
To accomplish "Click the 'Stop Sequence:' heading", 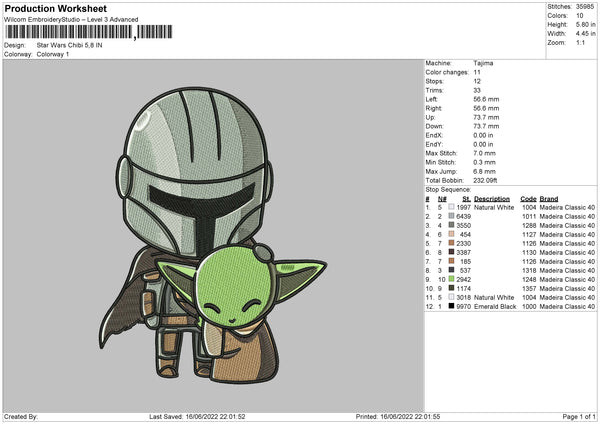I will [x=448, y=189].
